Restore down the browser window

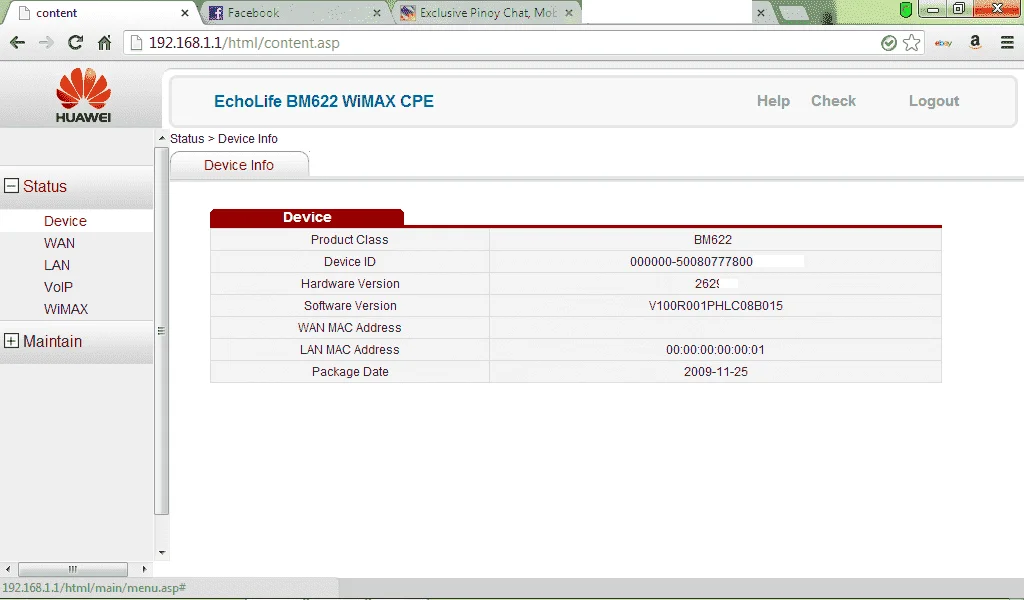click(959, 9)
